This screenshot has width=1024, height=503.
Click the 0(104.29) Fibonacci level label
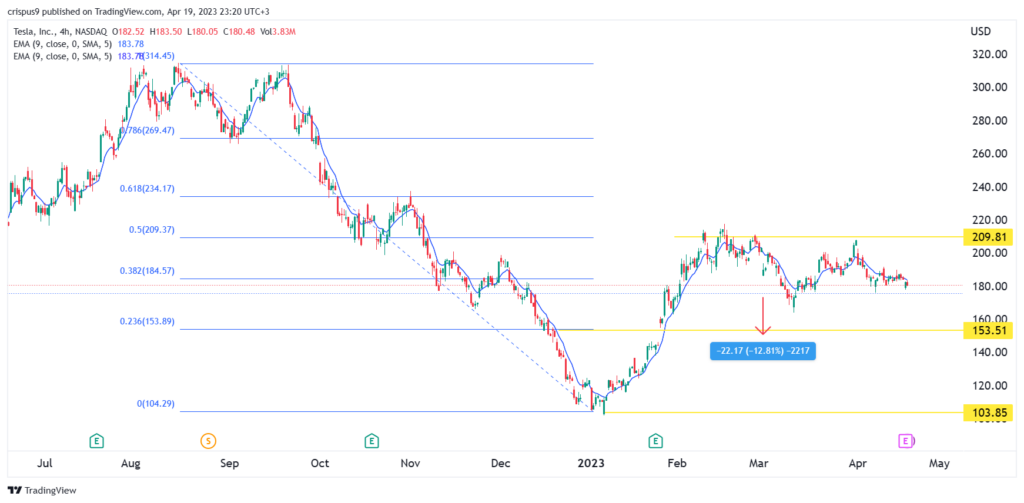coord(155,404)
